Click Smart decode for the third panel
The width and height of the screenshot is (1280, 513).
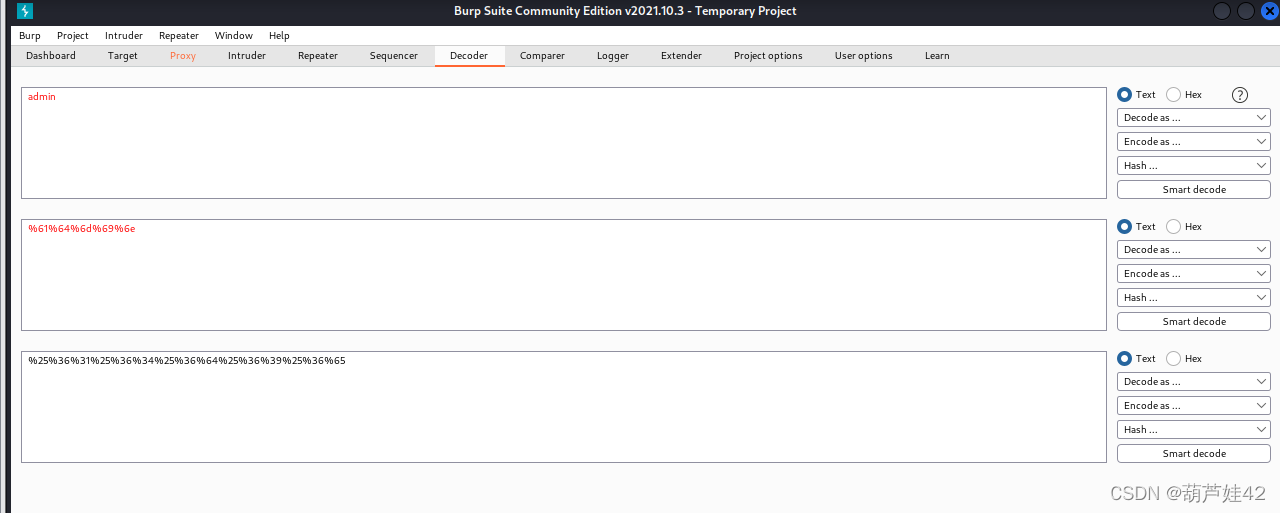click(x=1194, y=454)
